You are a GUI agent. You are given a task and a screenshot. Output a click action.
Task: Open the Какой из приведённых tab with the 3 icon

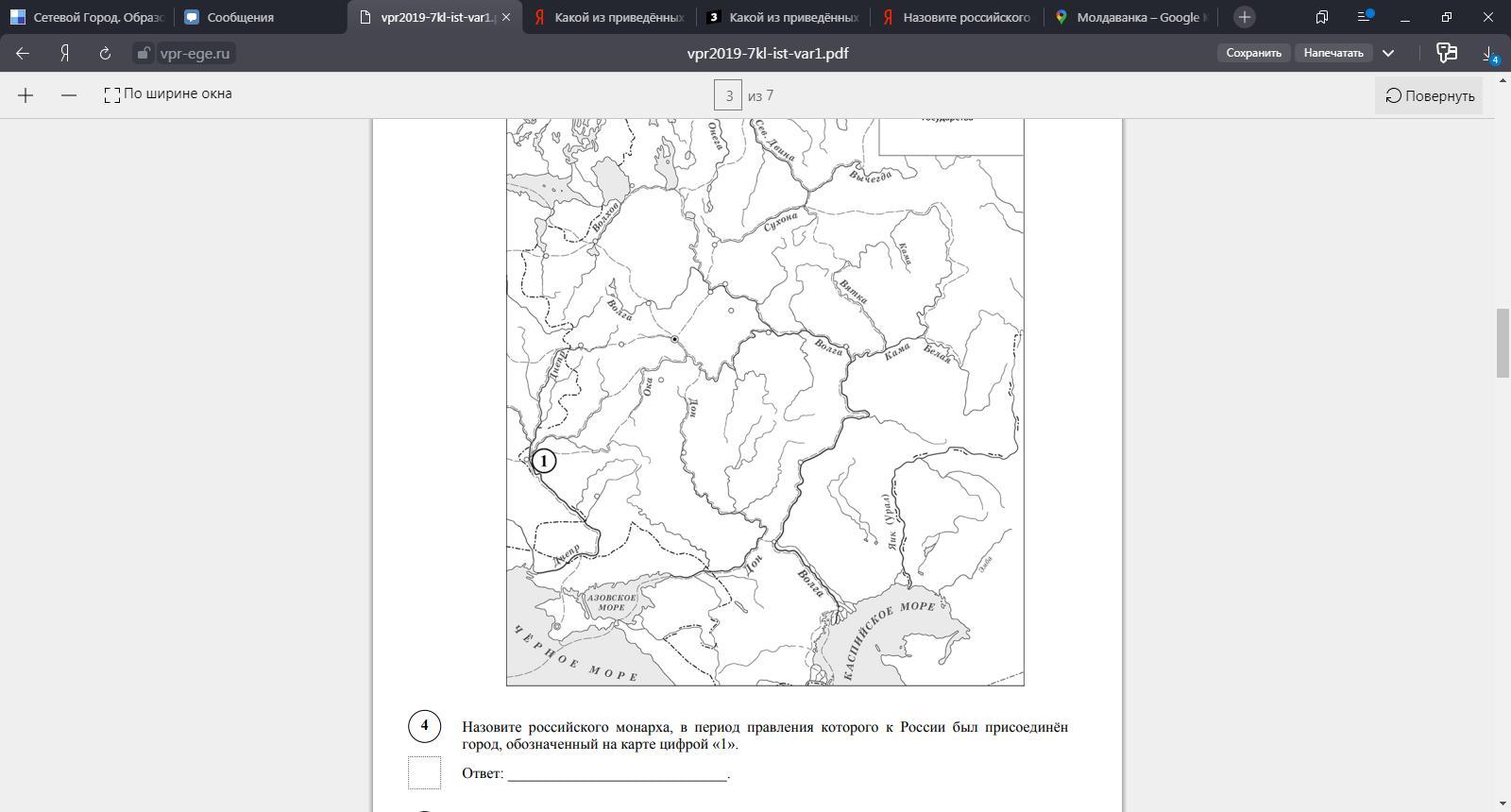[x=783, y=17]
